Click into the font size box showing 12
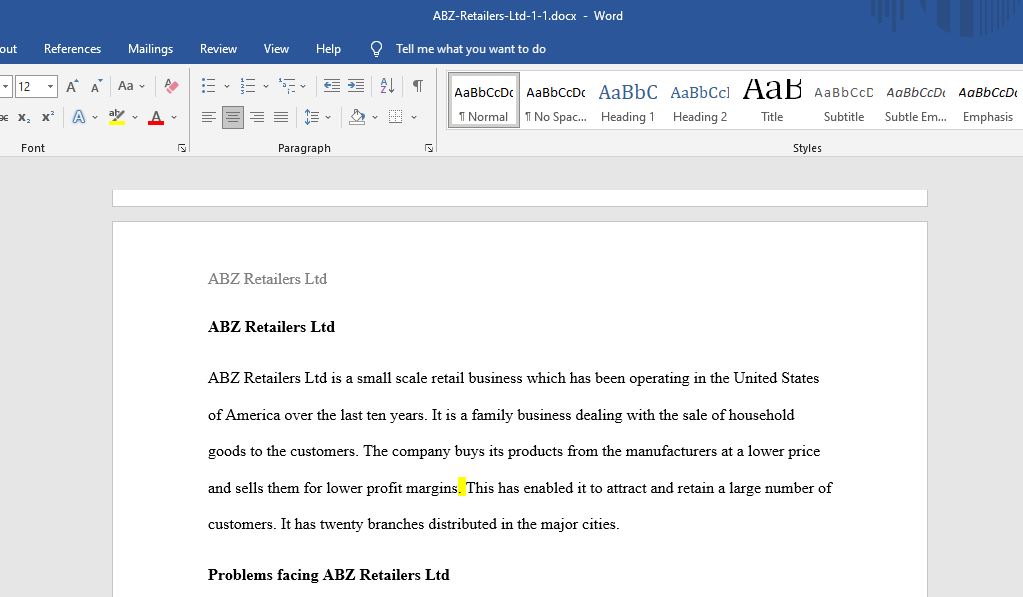The image size is (1023, 597). [29, 86]
